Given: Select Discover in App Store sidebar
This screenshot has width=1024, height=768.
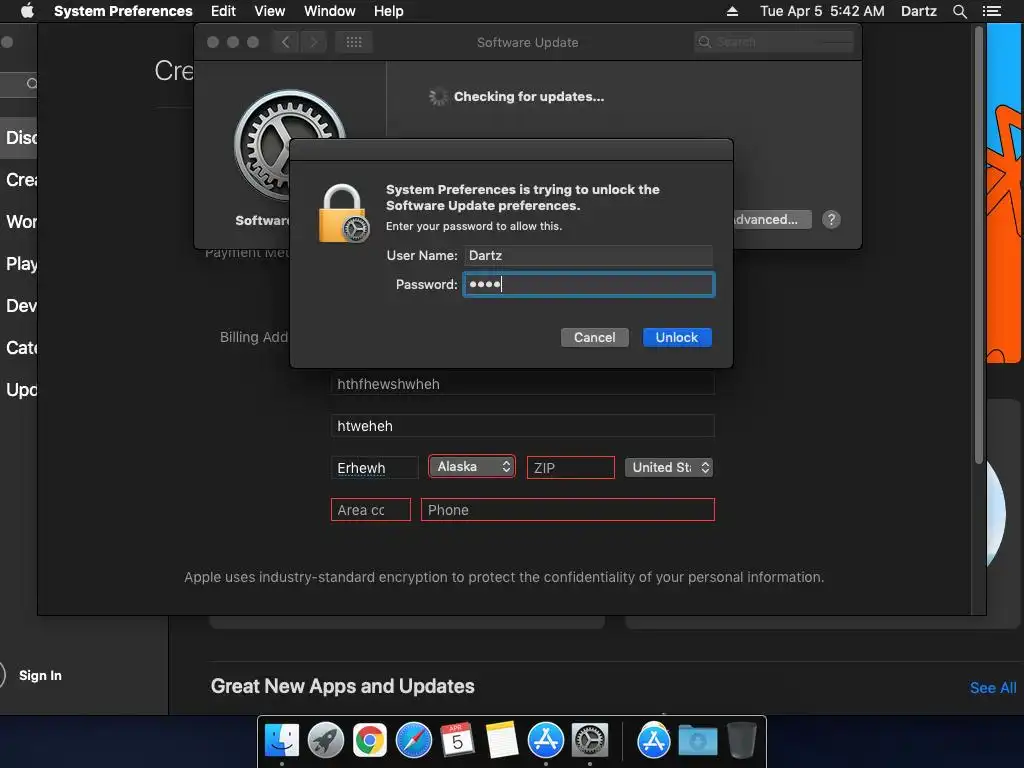Looking at the screenshot, I should [x=19, y=138].
